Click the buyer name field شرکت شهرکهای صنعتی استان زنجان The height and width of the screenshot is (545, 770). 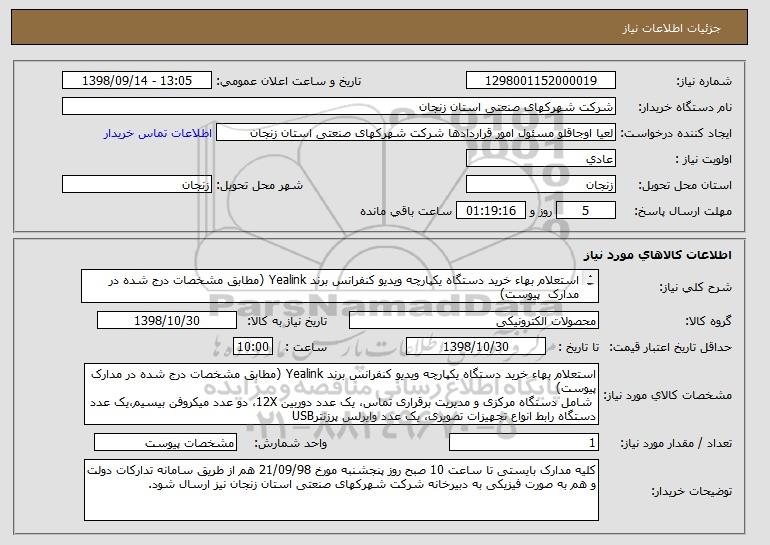(339, 107)
